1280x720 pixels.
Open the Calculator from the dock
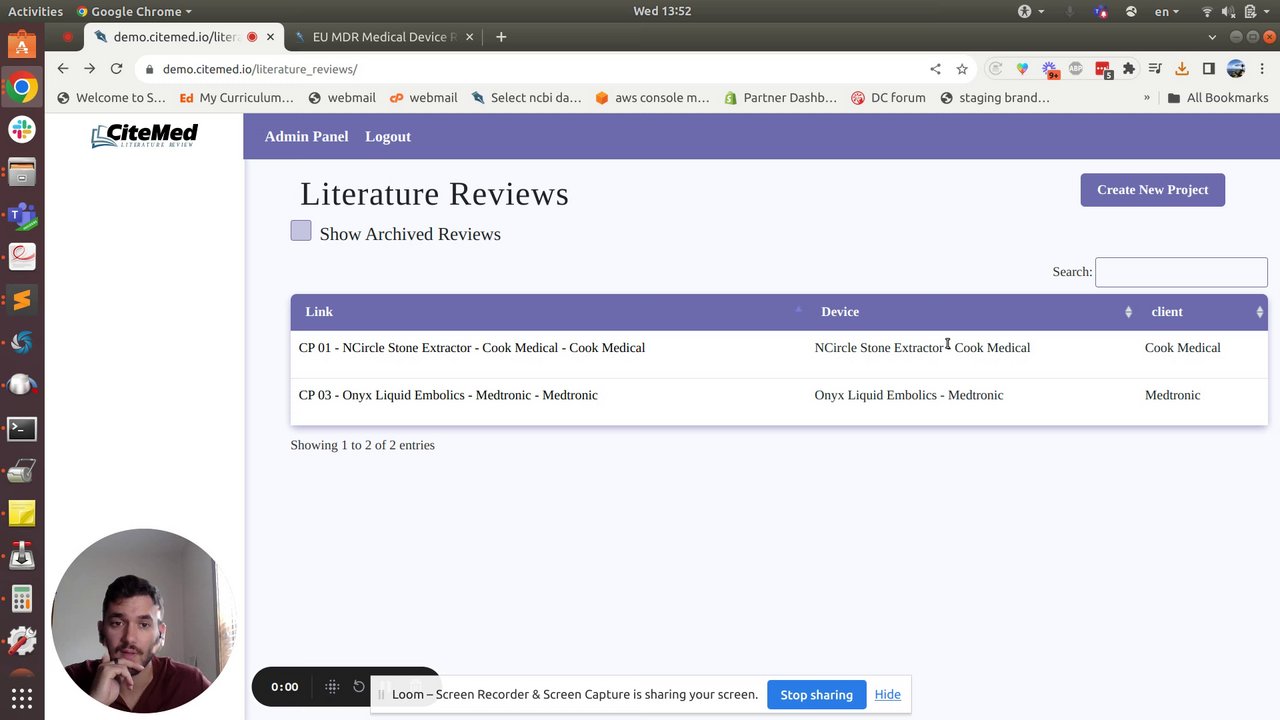[22, 599]
